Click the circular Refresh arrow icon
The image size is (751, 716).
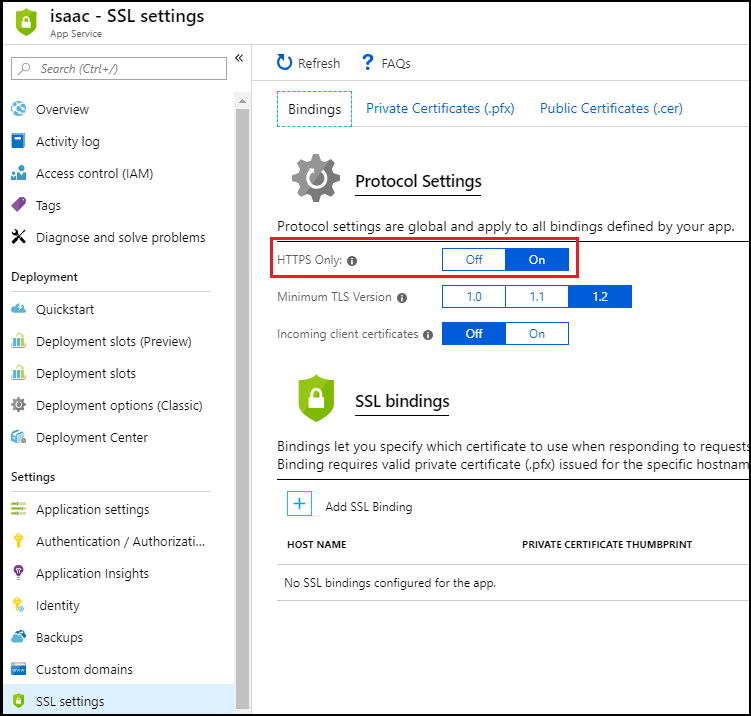[284, 62]
